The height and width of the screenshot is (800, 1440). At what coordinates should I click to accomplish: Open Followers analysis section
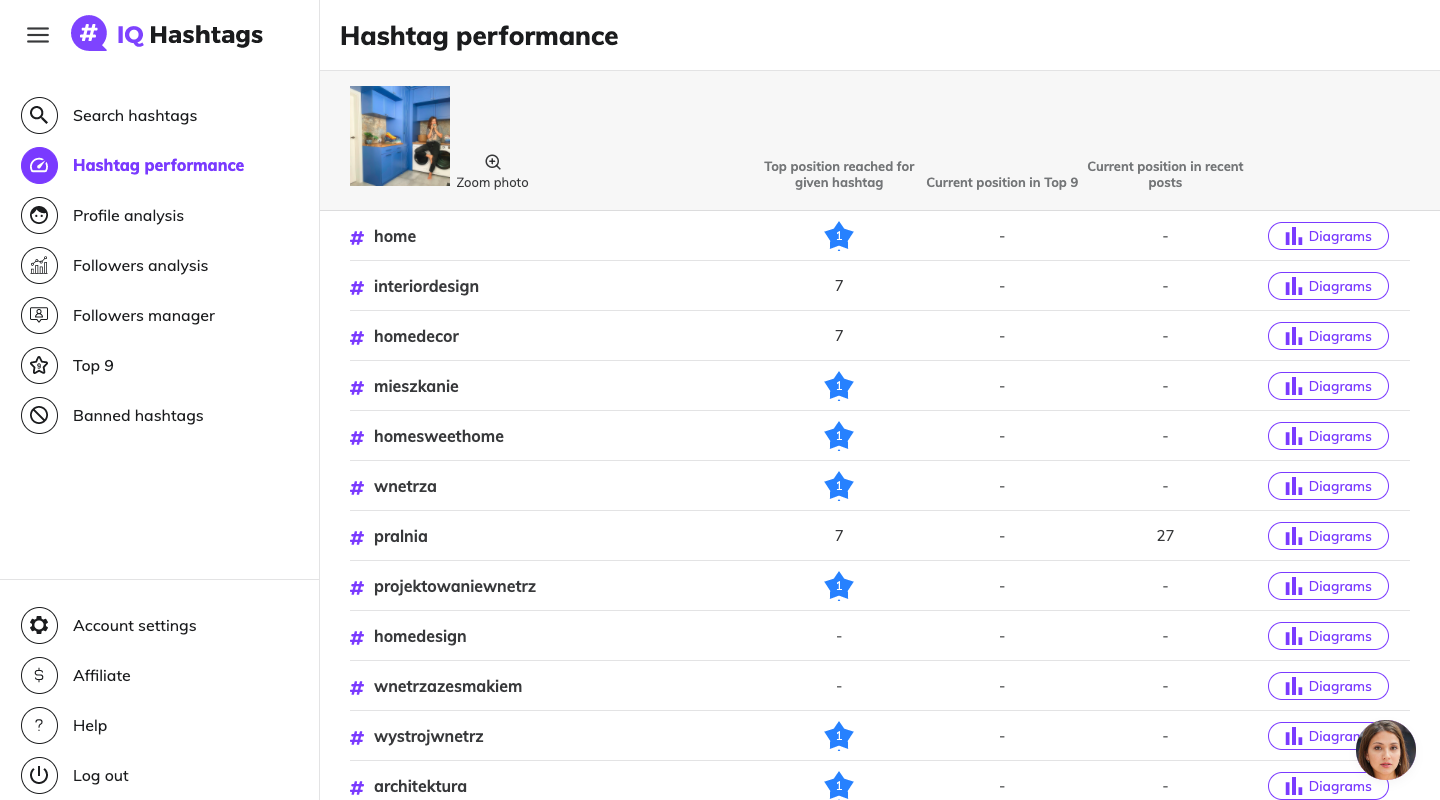pos(140,265)
